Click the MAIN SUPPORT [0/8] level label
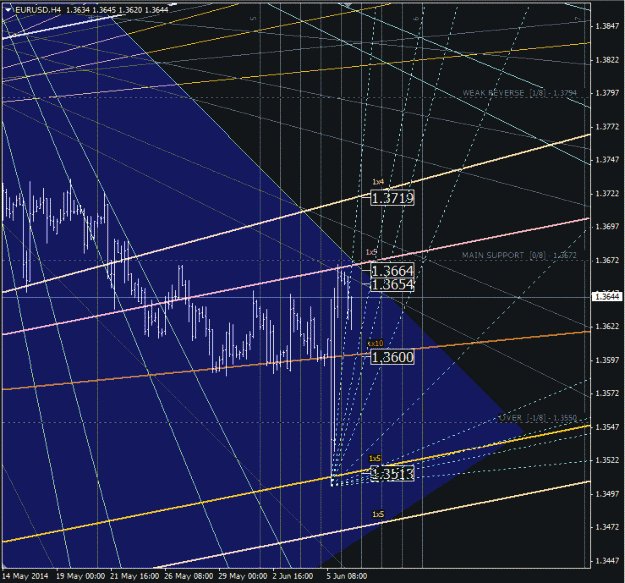This screenshot has height=583, width=625. click(519, 255)
